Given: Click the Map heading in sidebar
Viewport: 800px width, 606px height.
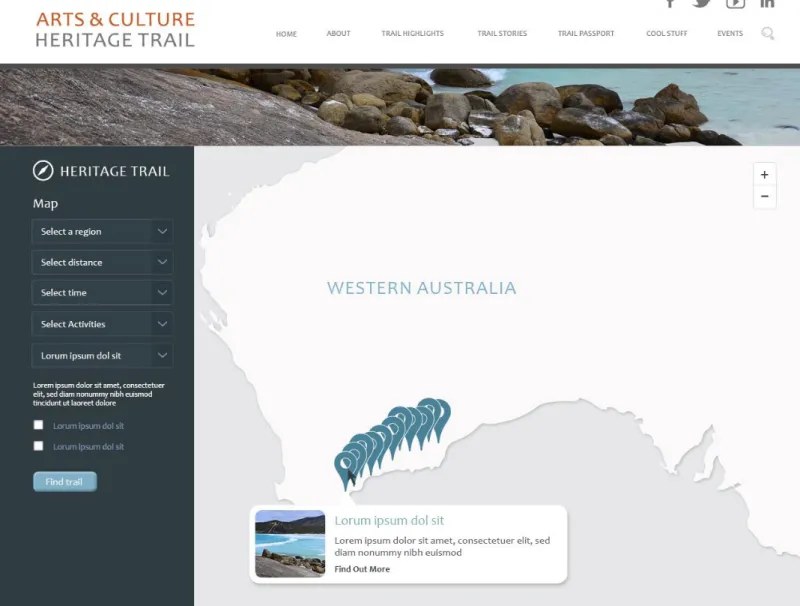Looking at the screenshot, I should [x=45, y=204].
